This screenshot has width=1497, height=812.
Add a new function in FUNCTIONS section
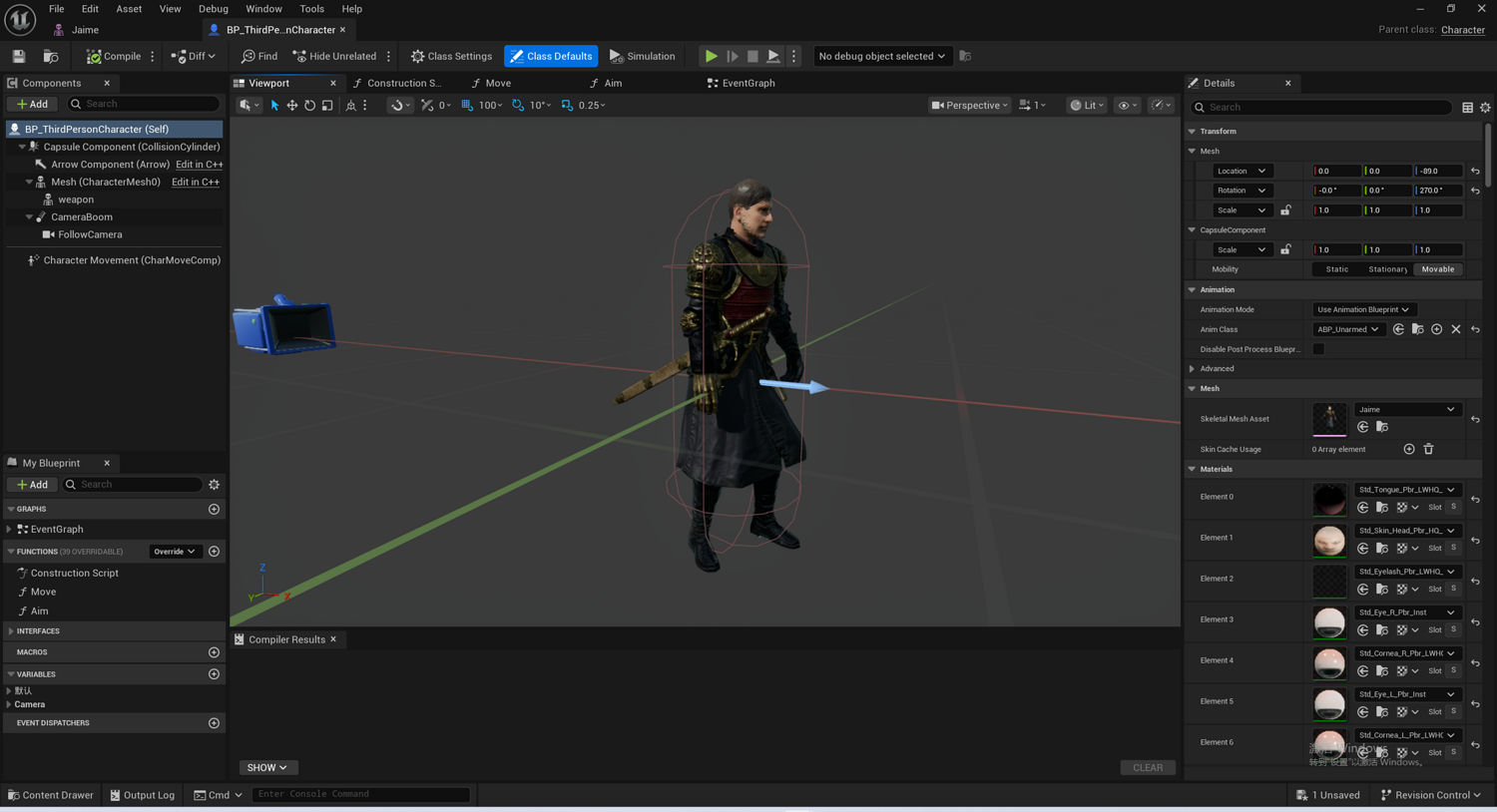(214, 552)
